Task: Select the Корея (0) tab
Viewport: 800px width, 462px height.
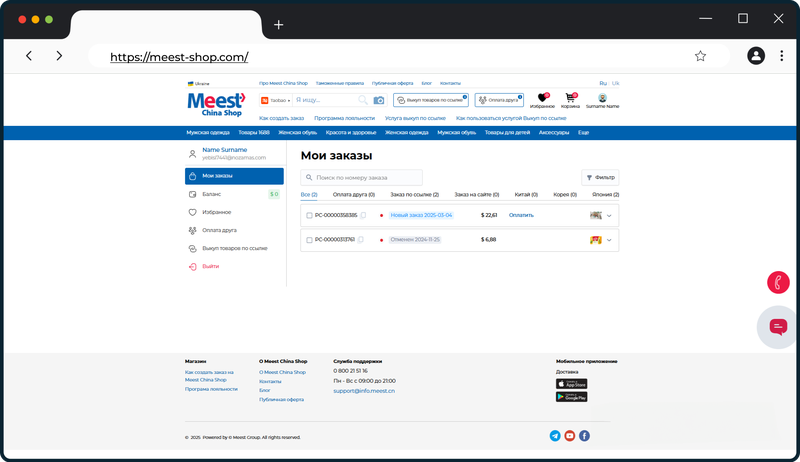Action: coord(565,195)
